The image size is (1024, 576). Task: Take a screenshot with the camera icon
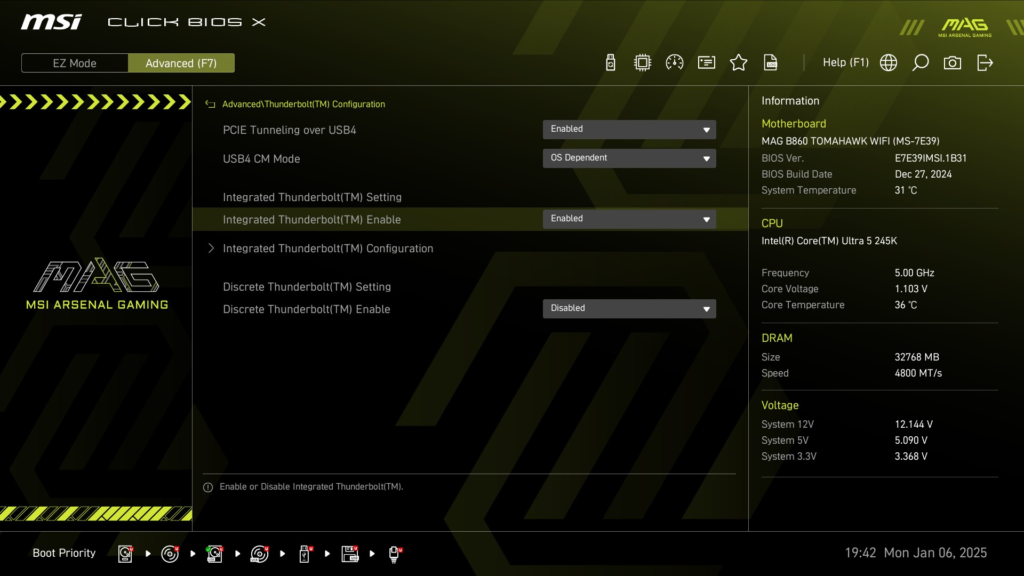pyautogui.click(x=952, y=62)
